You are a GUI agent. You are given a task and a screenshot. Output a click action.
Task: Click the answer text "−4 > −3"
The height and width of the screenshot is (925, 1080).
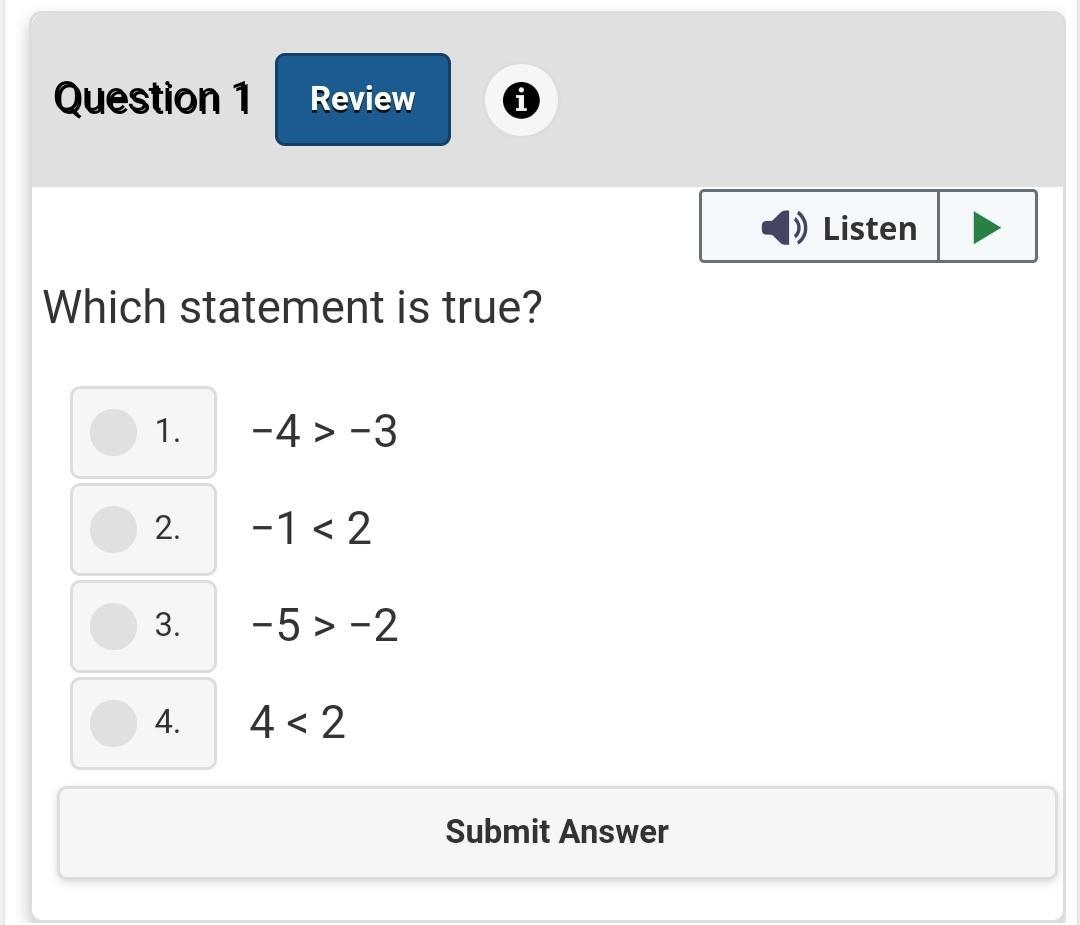(x=324, y=432)
